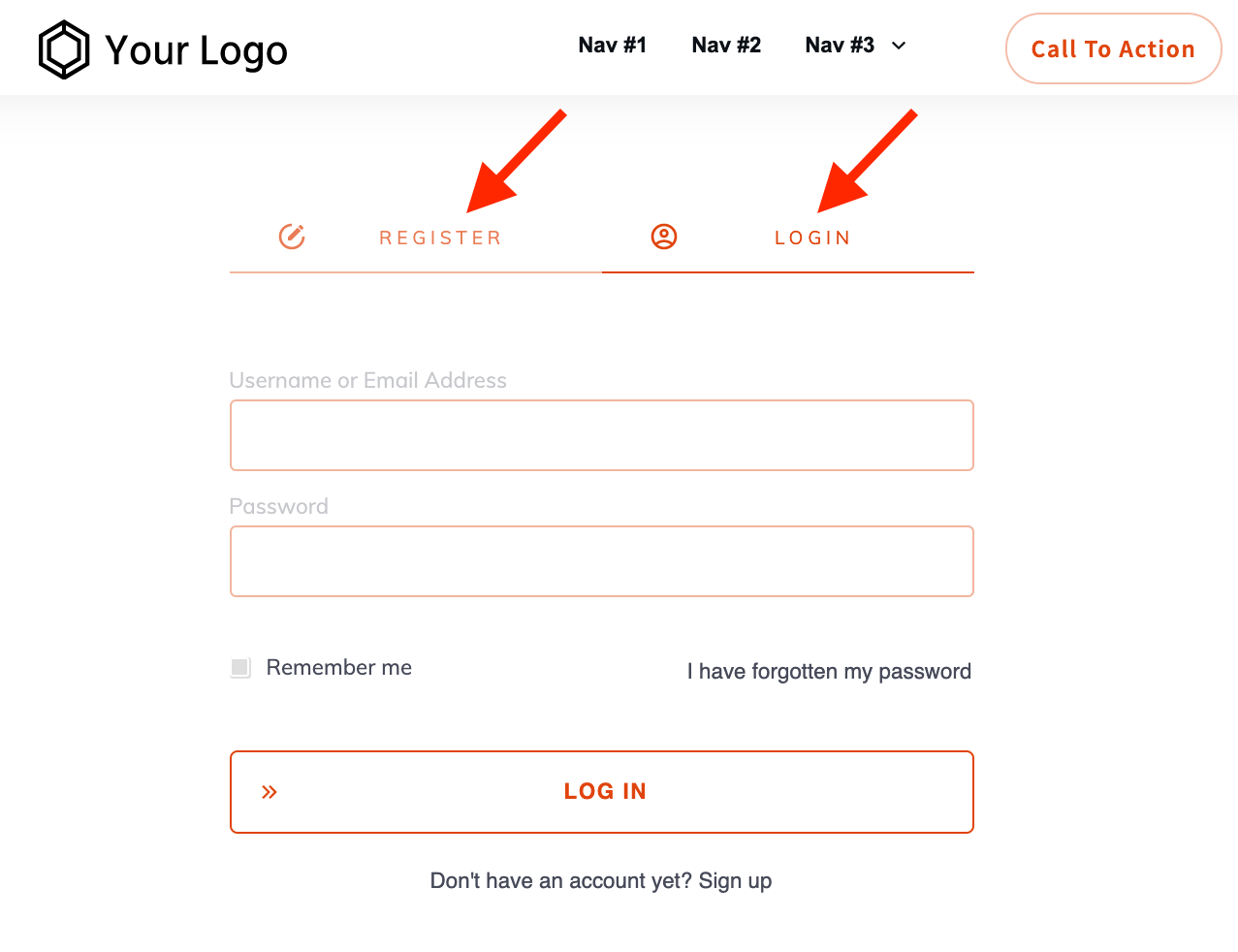The width and height of the screenshot is (1238, 952).
Task: Expand the Nav #3 dropdown chevron
Action: 899,46
